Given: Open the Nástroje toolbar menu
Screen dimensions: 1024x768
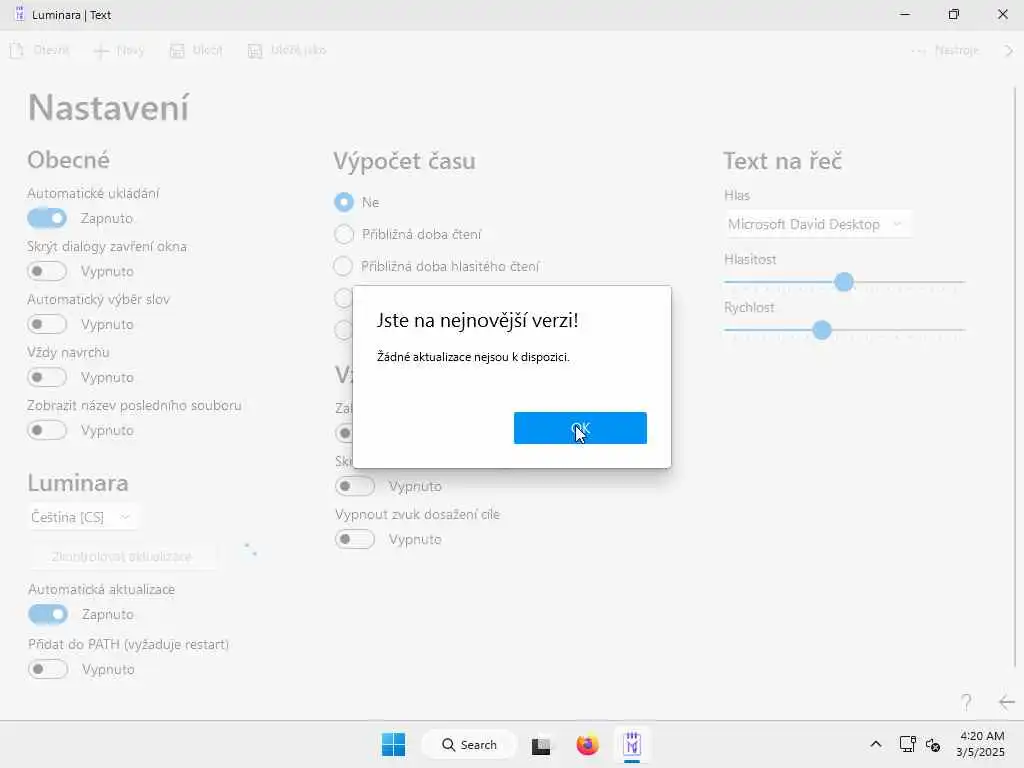Looking at the screenshot, I should coord(945,50).
